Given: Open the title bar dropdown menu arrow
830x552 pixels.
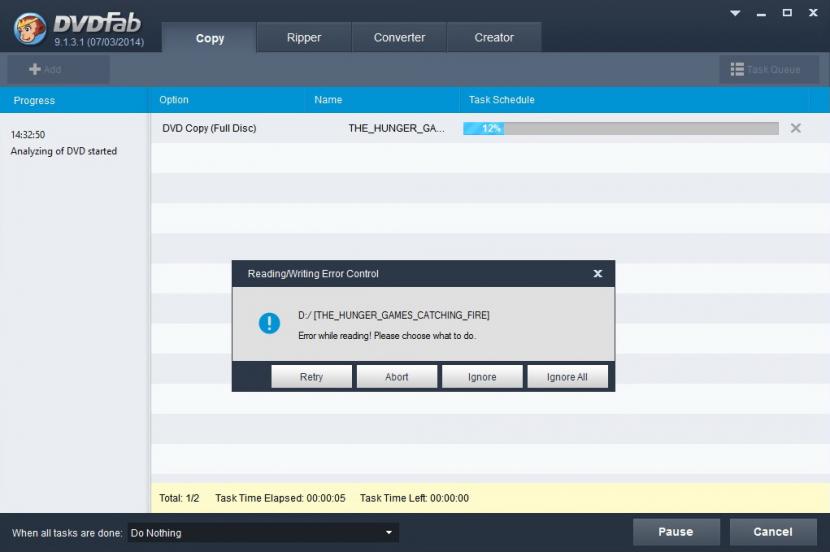Looking at the screenshot, I should (735, 13).
